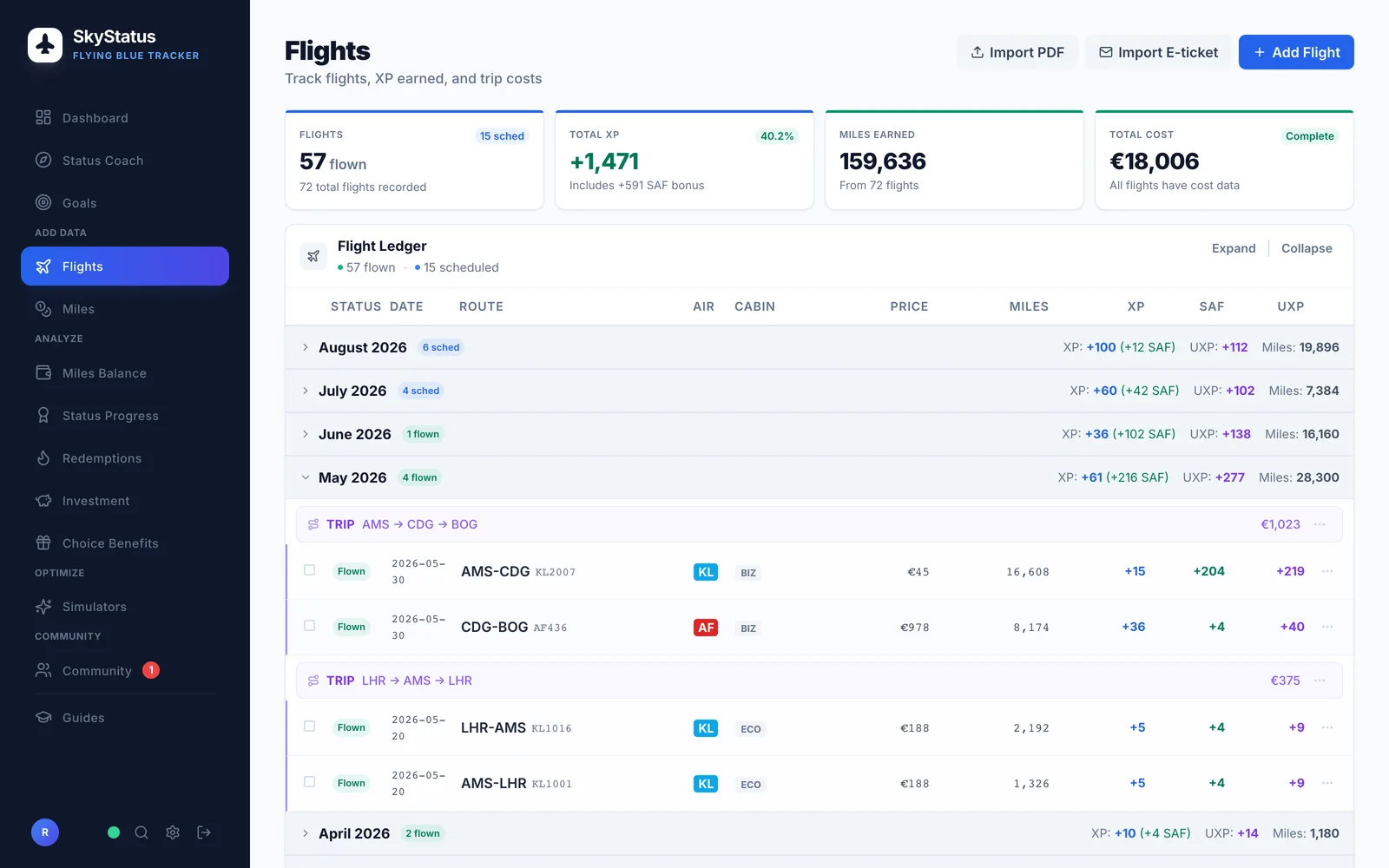
Task: Click the Investment piggy bank icon
Action: tap(43, 501)
